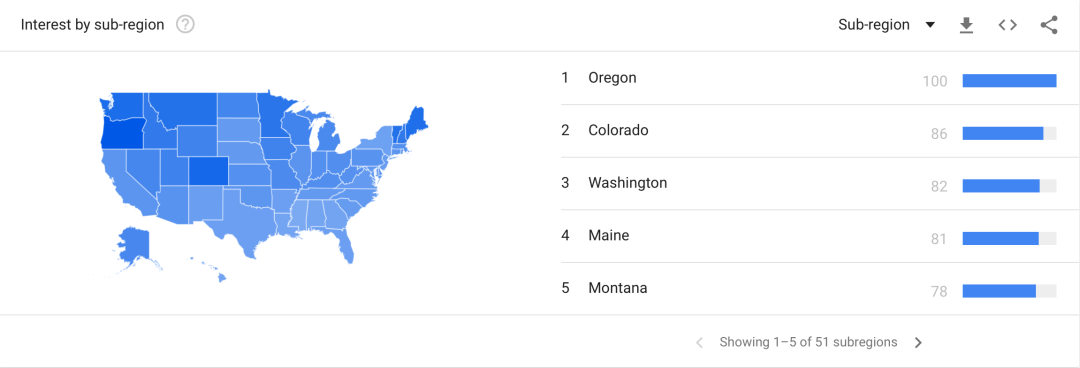The image size is (1080, 368).
Task: Go to next page of subregions
Action: click(918, 343)
